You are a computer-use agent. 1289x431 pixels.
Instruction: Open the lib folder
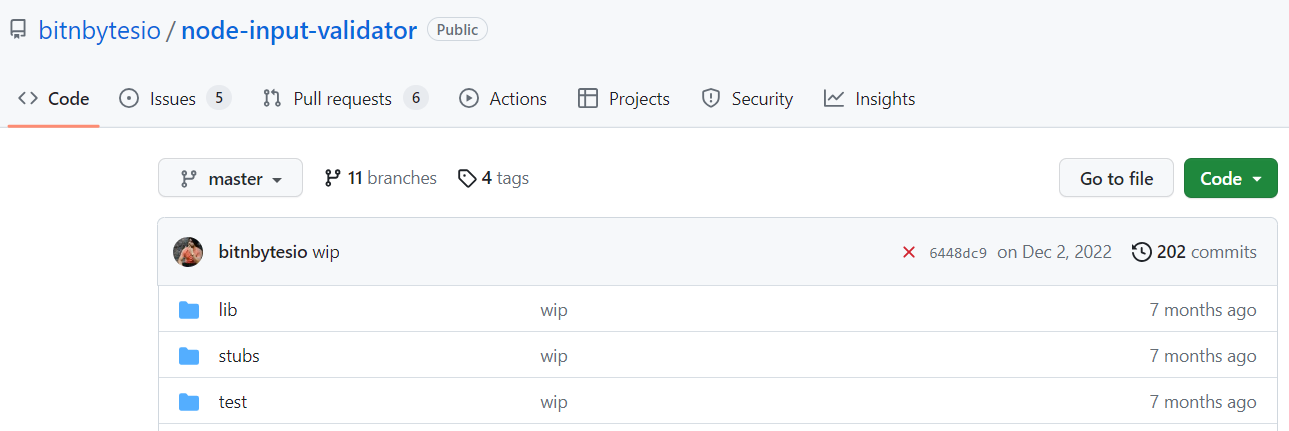click(228, 310)
